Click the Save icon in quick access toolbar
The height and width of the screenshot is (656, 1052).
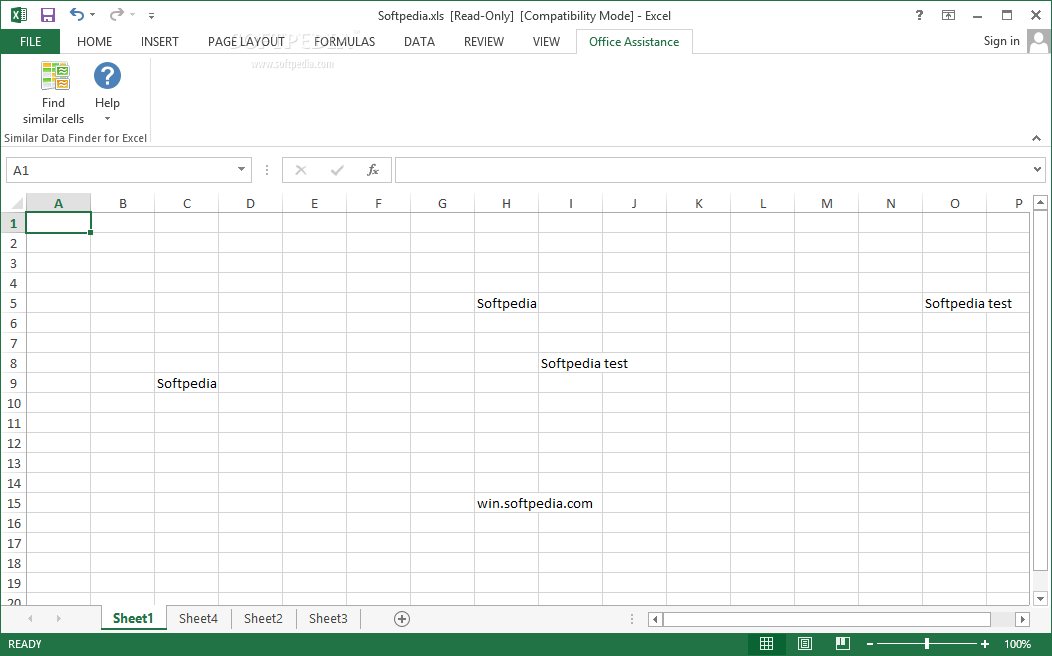click(x=48, y=15)
